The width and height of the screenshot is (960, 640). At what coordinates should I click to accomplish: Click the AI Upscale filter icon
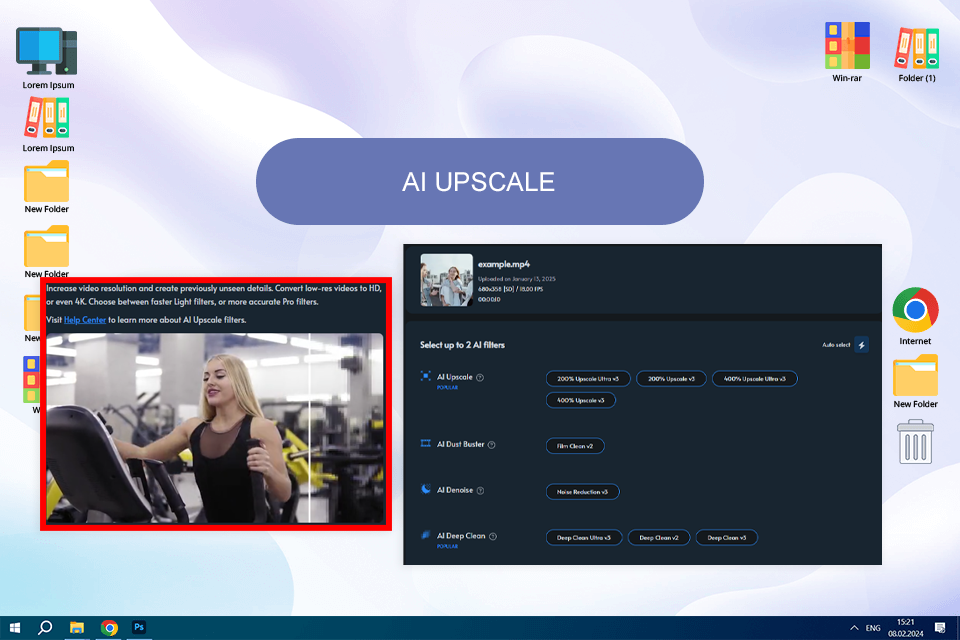tap(426, 376)
